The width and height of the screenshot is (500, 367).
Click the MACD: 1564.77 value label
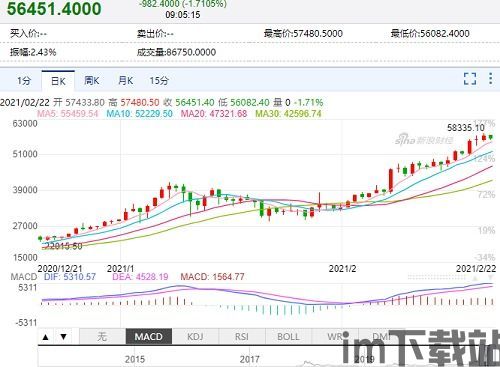click(x=212, y=277)
